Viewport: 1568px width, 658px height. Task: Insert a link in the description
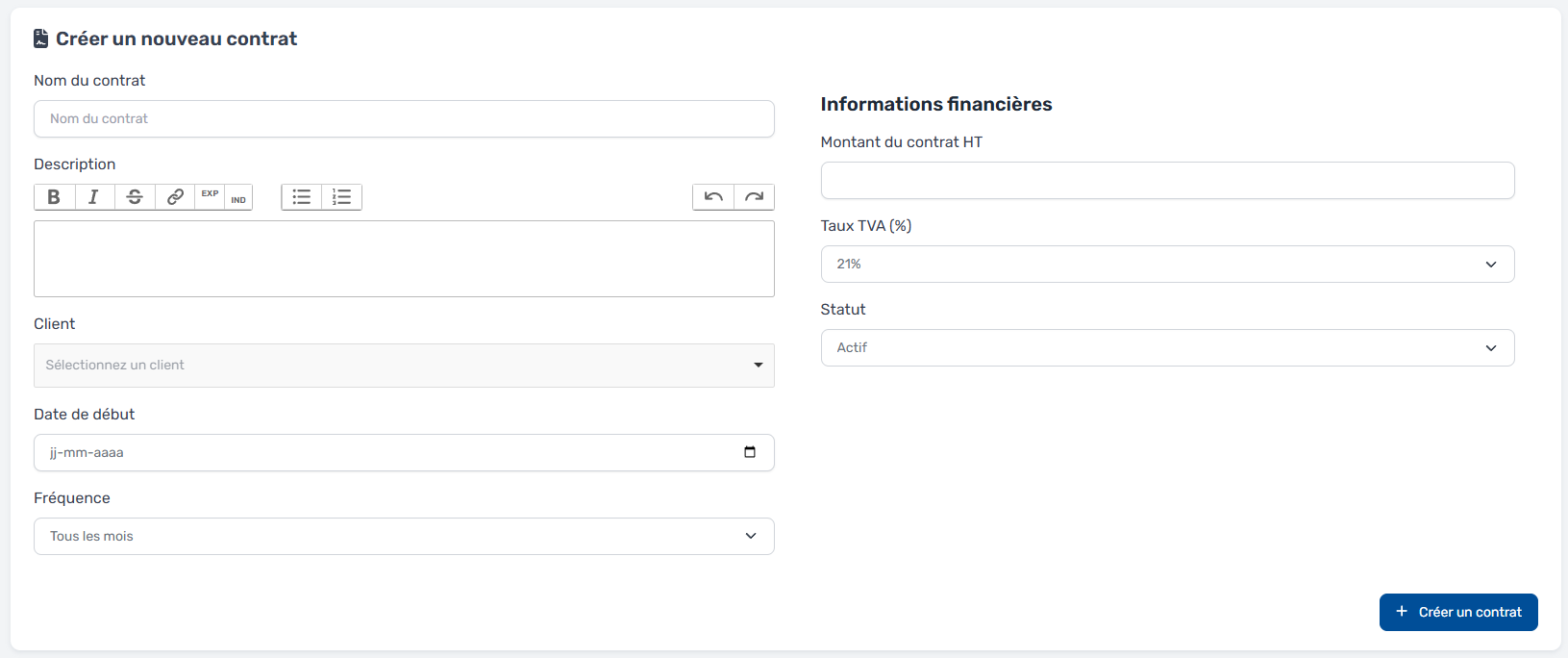[175, 197]
